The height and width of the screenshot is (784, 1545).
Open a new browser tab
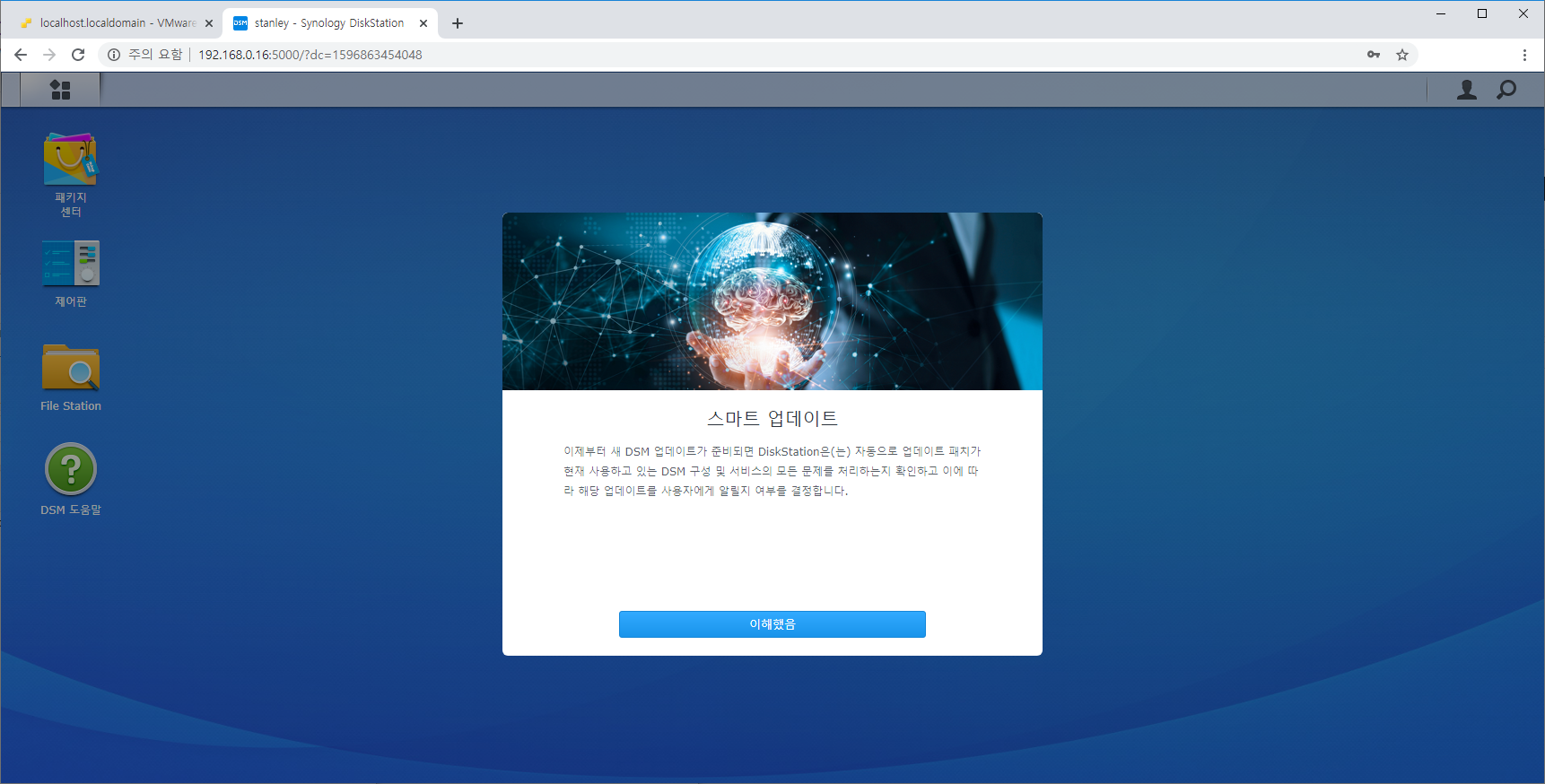(458, 23)
